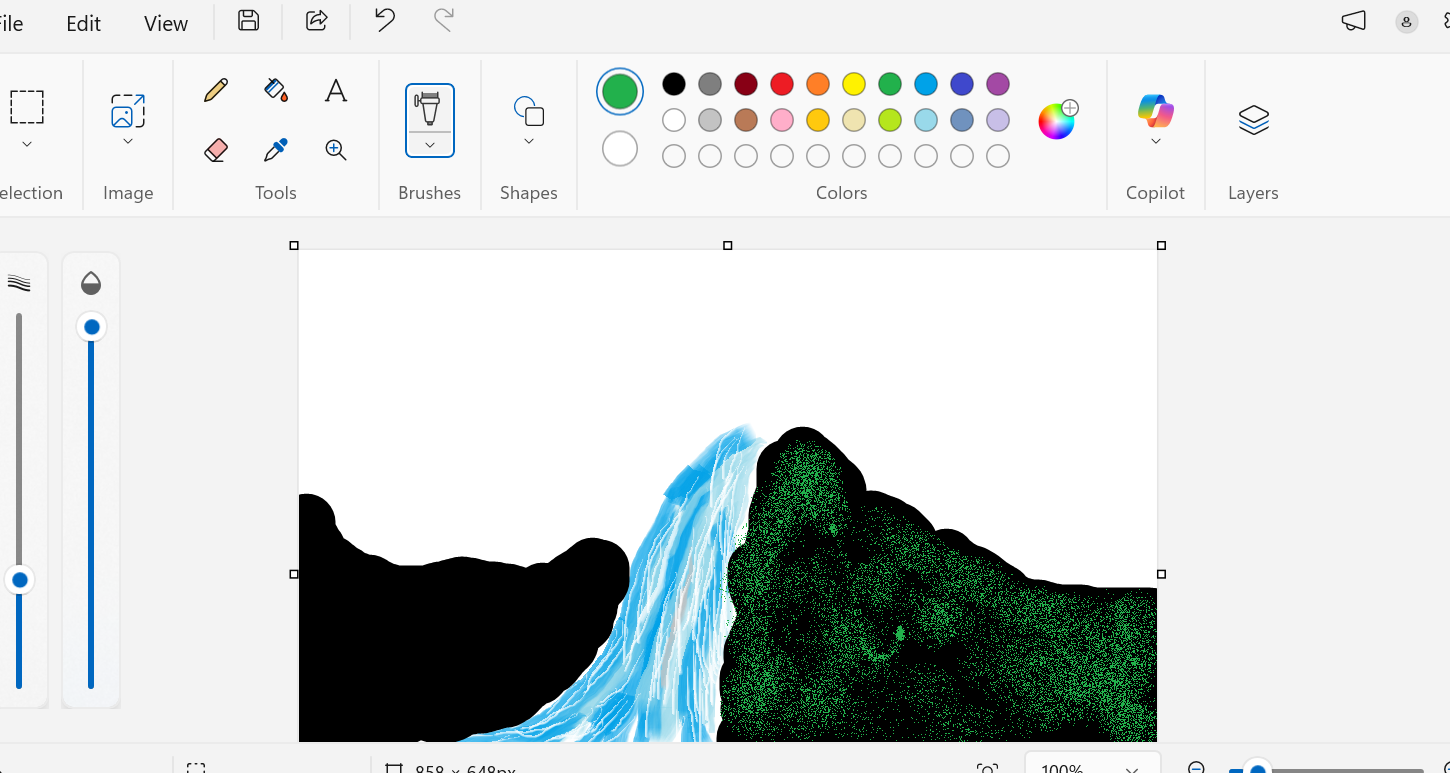The height and width of the screenshot is (773, 1450).
Task: Open the custom color wheel picker
Action: click(x=1056, y=120)
